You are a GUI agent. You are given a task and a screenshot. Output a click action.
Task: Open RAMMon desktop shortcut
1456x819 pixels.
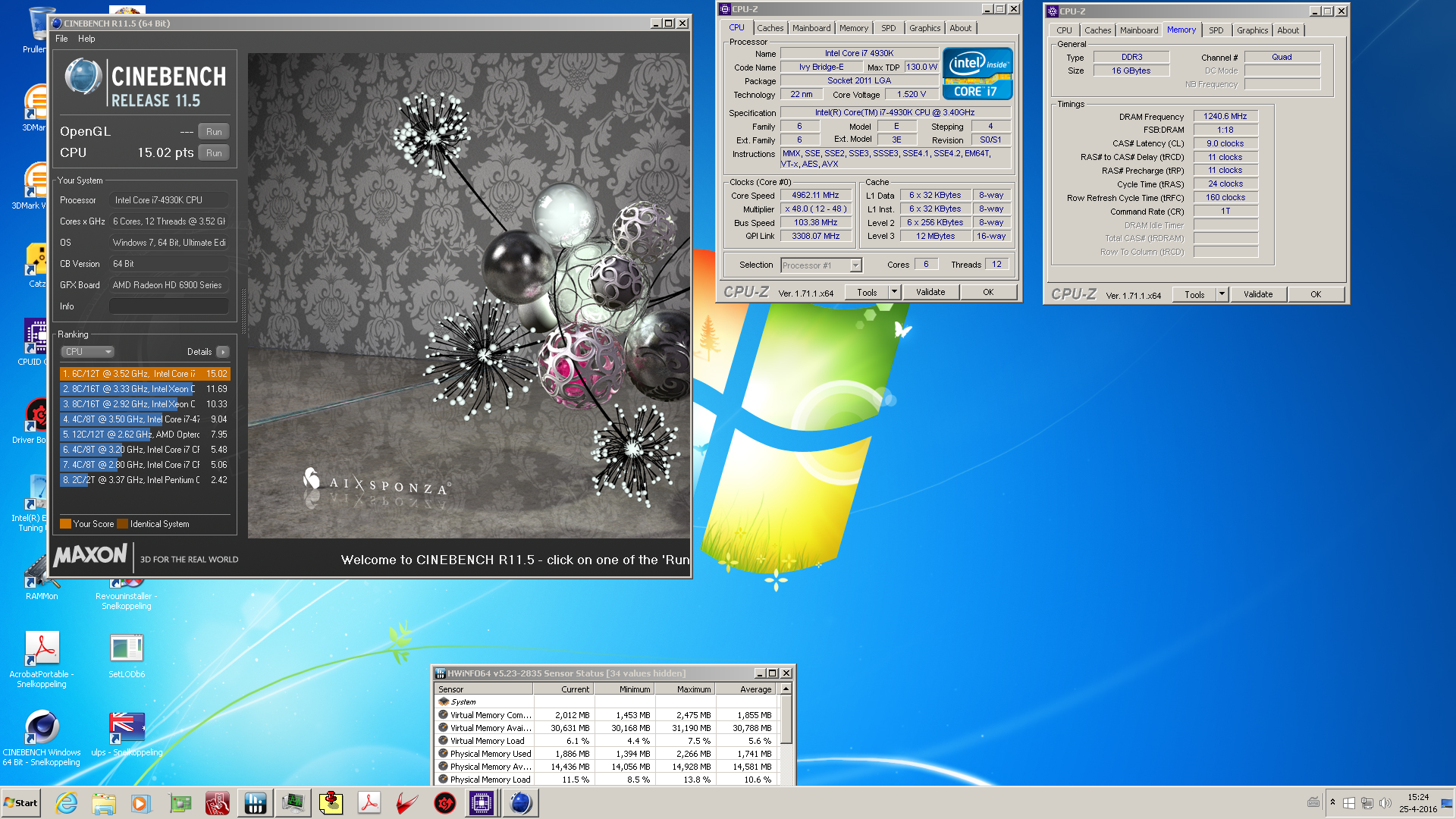coord(42,580)
